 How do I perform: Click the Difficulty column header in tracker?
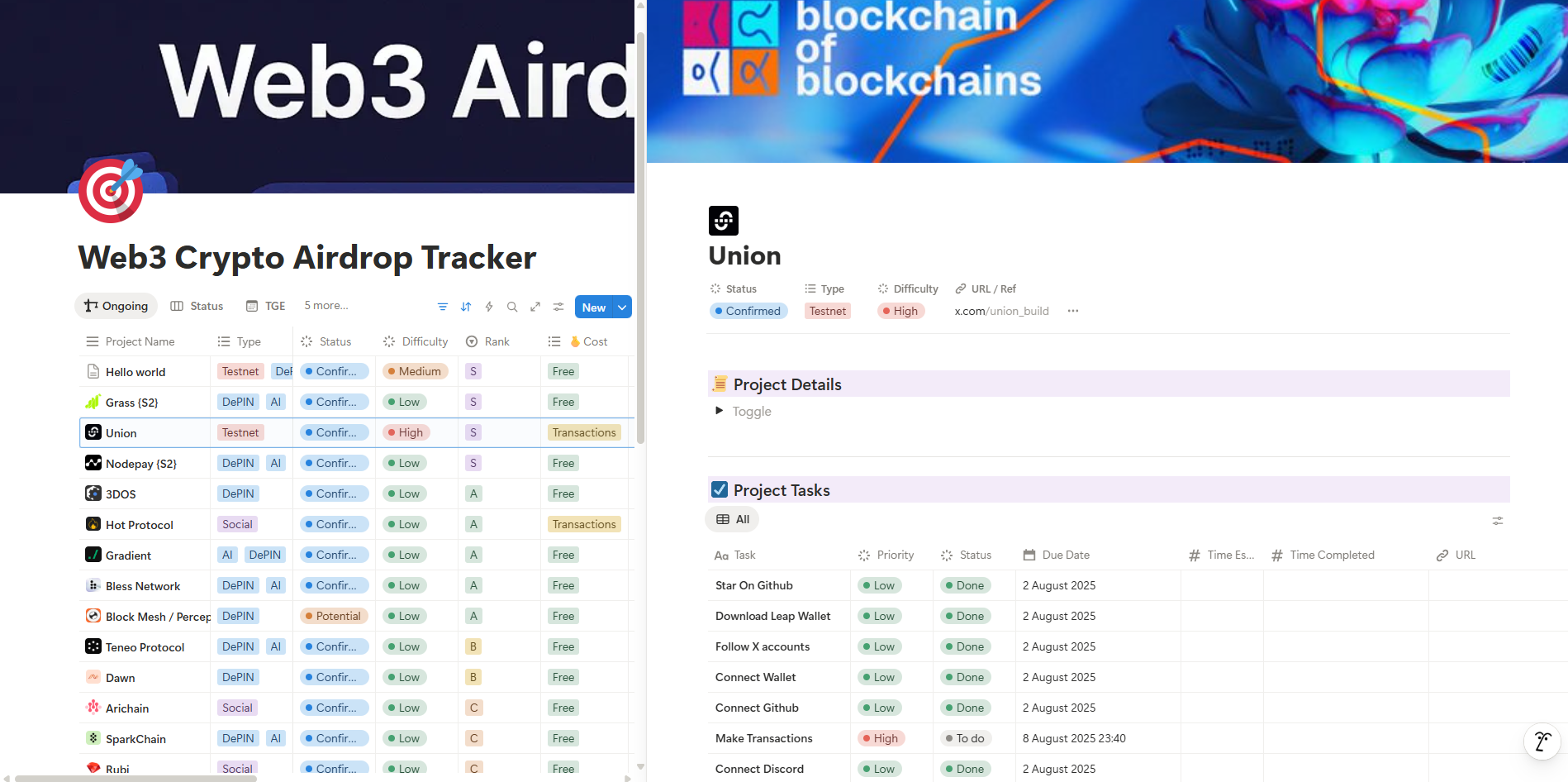416,341
